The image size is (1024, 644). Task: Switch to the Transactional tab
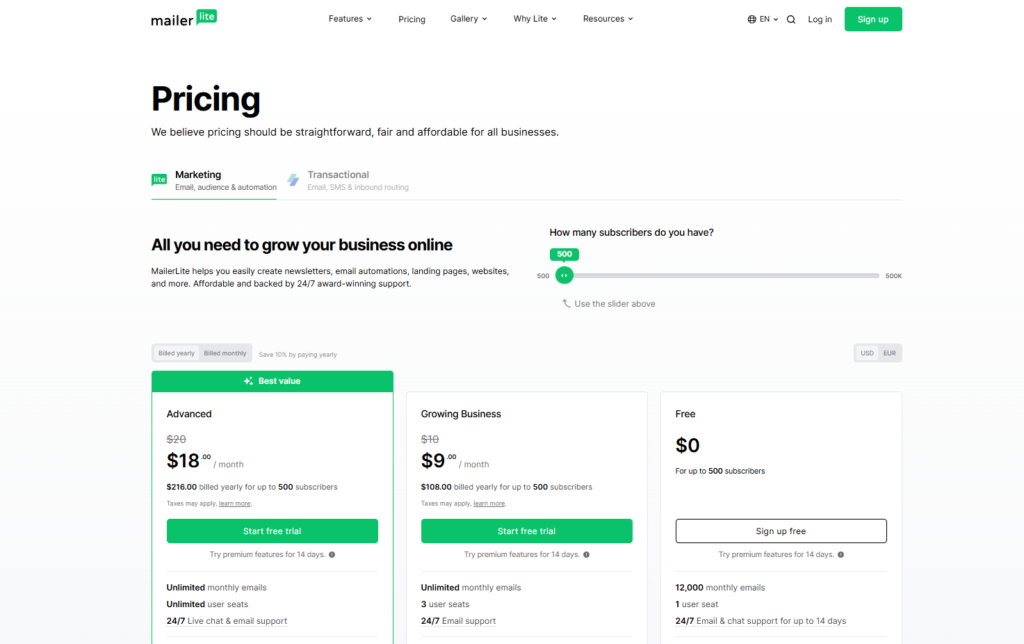pyautogui.click(x=338, y=174)
